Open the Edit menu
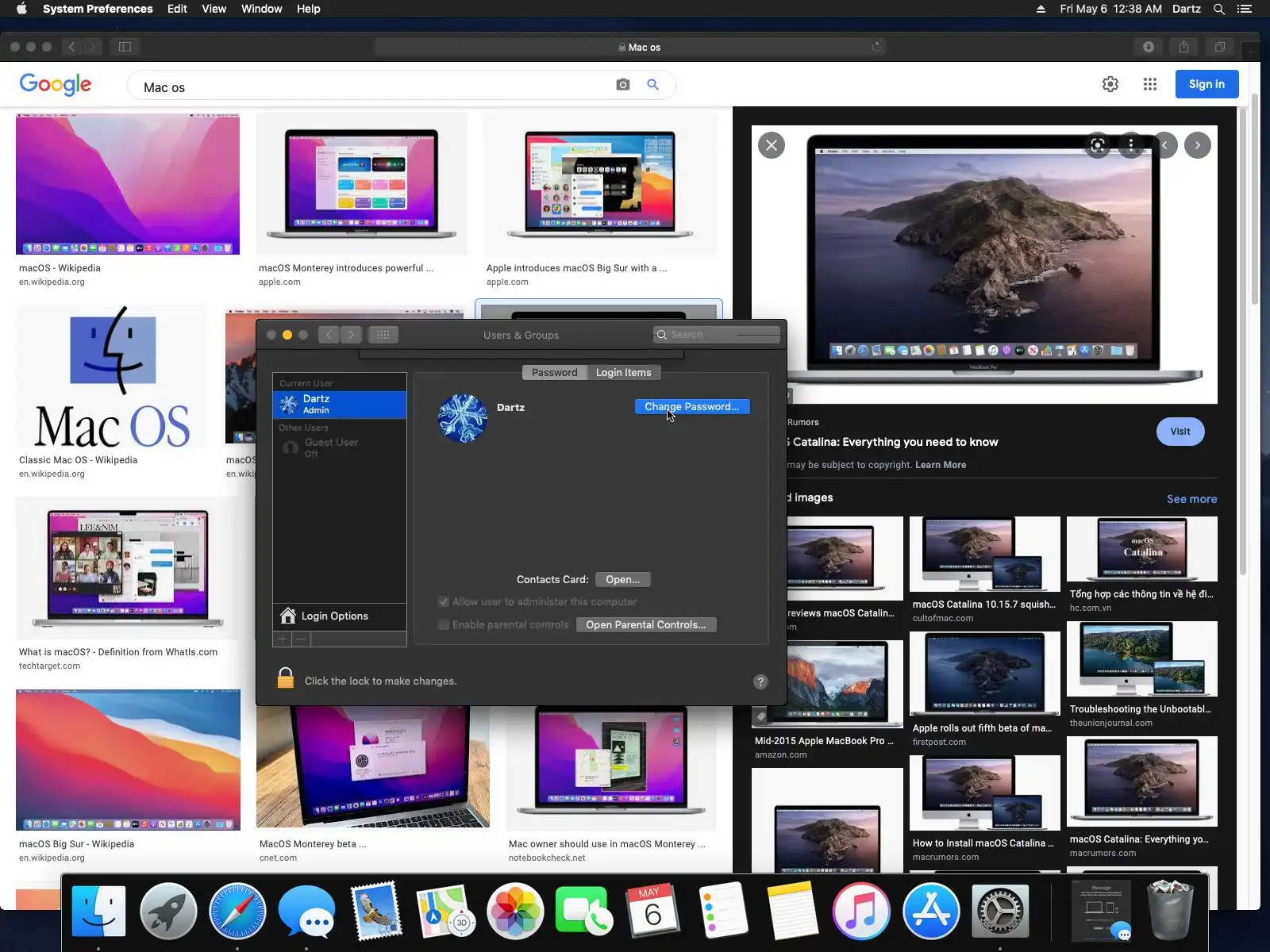Screen dimensions: 1270x952 tap(177, 9)
